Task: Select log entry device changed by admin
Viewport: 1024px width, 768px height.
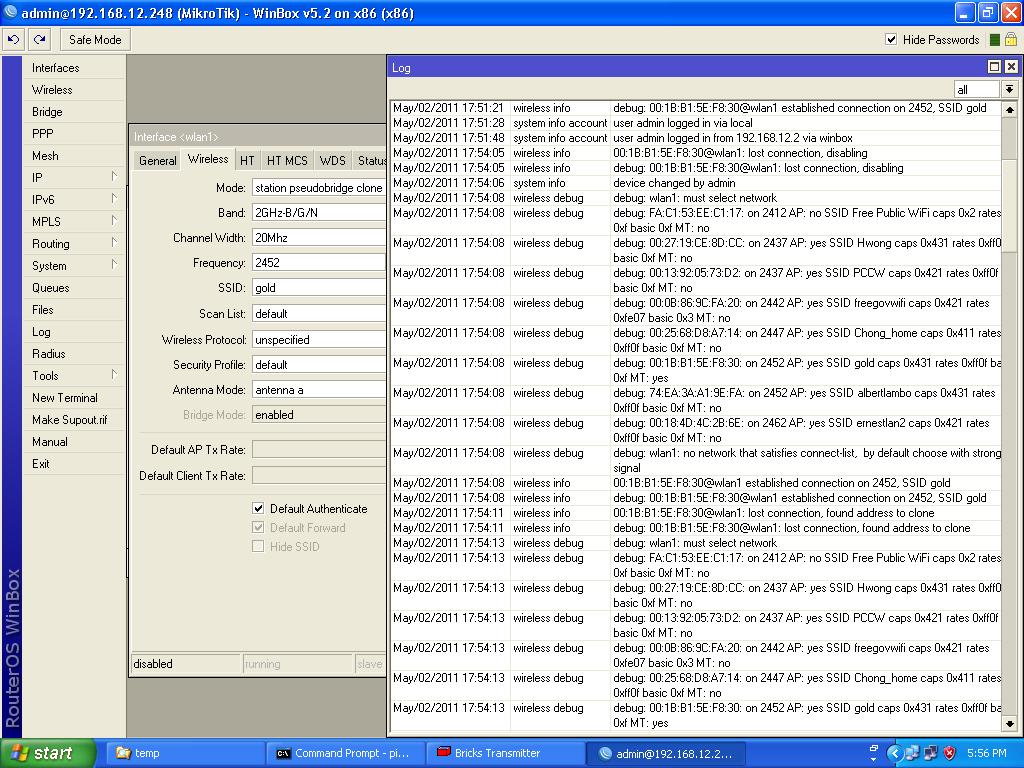Action: [696, 184]
